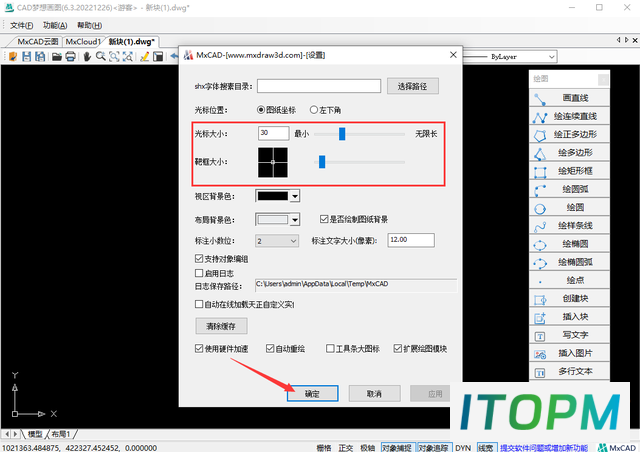Image resolution: width=640 pixels, height=452 pixels.
Task: Select the 绘矩形框 rectangle tool
Action: click(569, 171)
